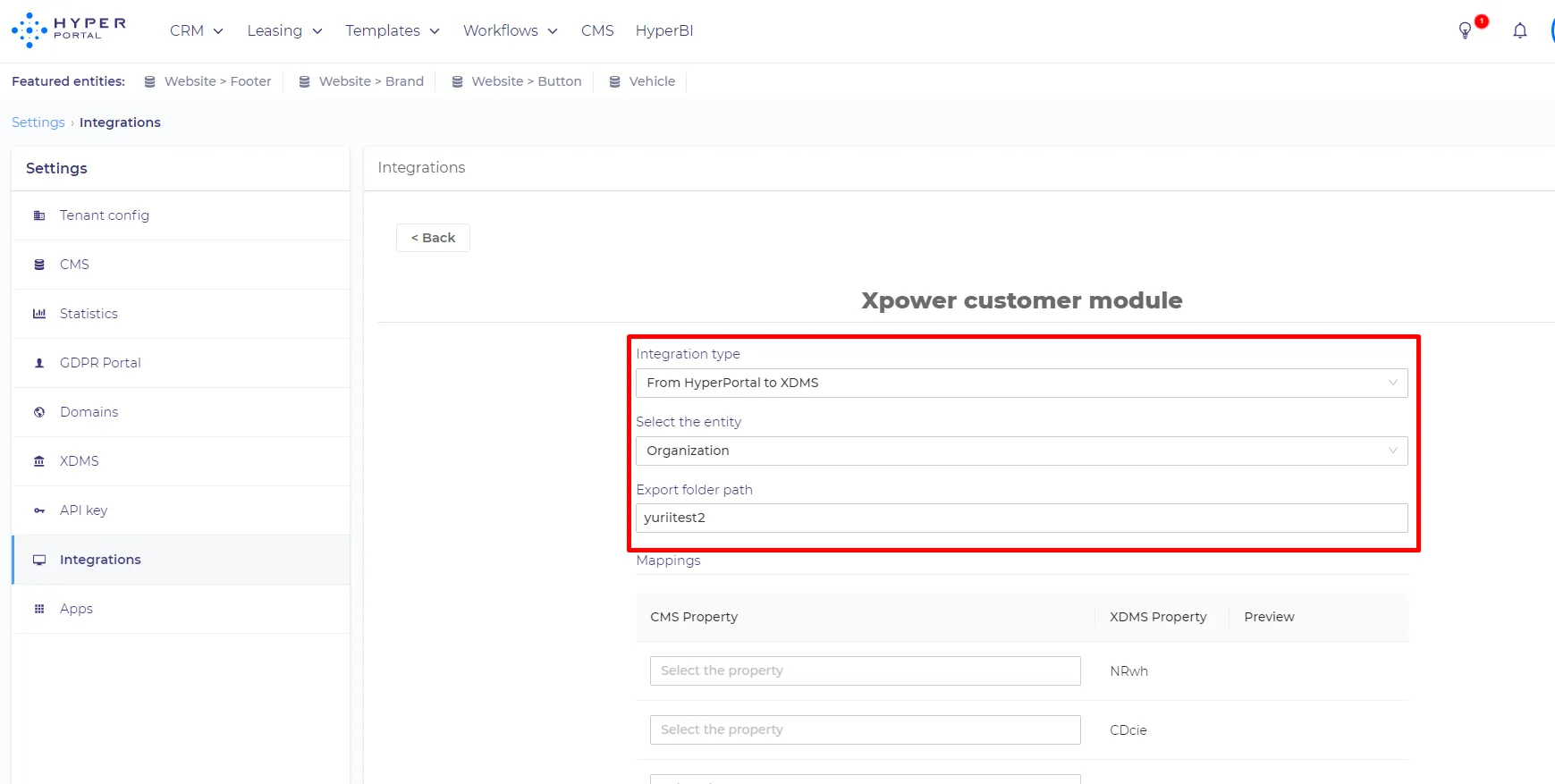1555x784 pixels.
Task: Click the CMS database icon in sidebar
Action: click(x=39, y=265)
